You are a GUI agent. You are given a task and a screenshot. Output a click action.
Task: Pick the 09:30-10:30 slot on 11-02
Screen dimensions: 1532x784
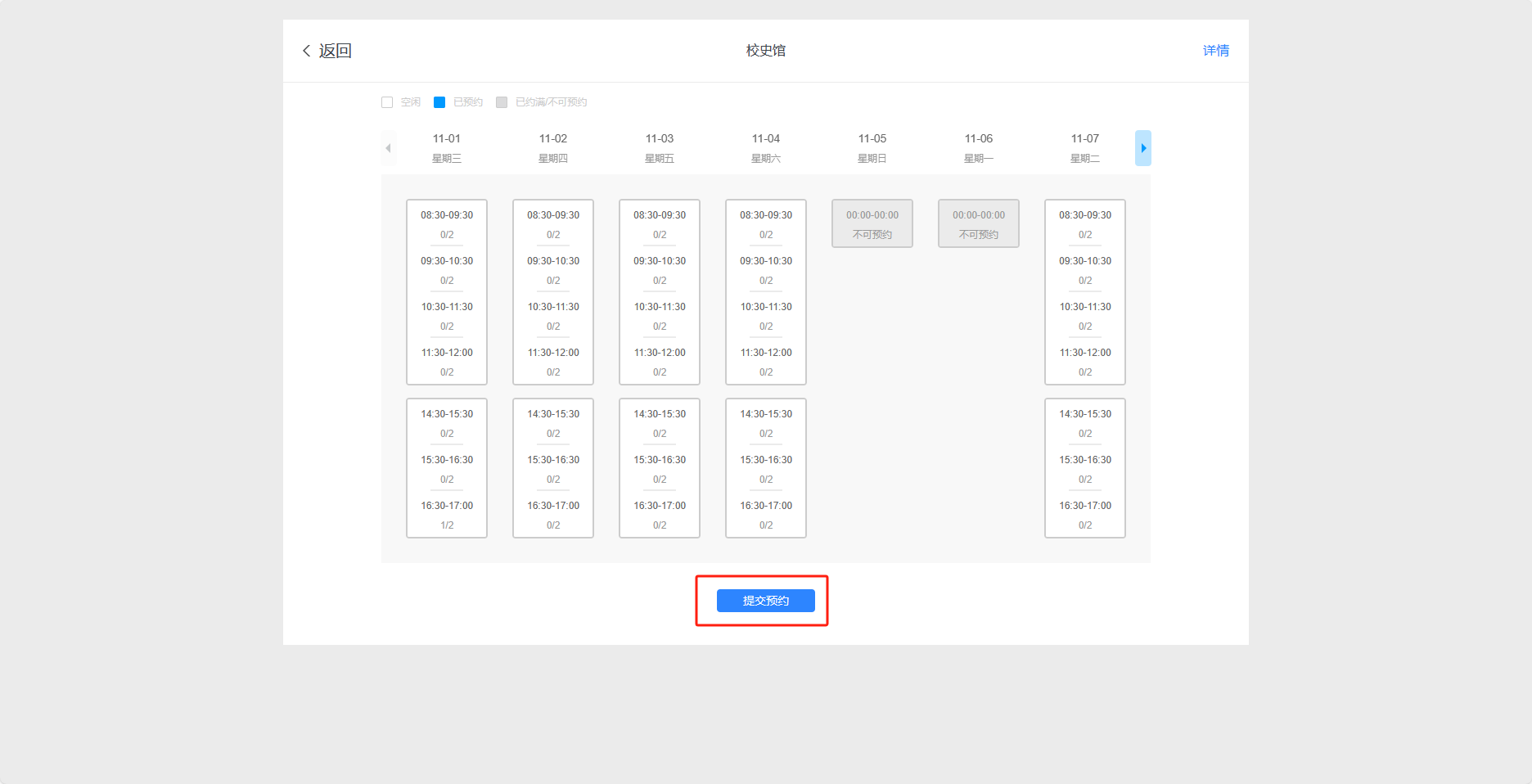coord(553,270)
